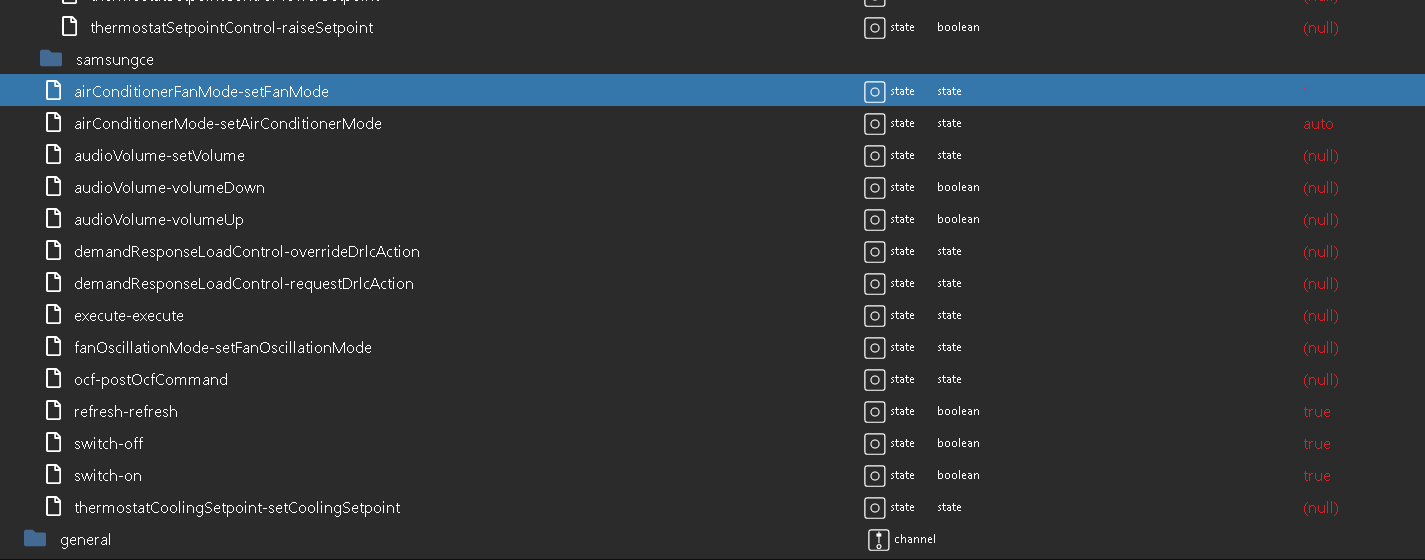Screen dimensions: 1425x560
Task: Click the (null) value of audioVolume-volumeDown
Action: coord(1321,188)
